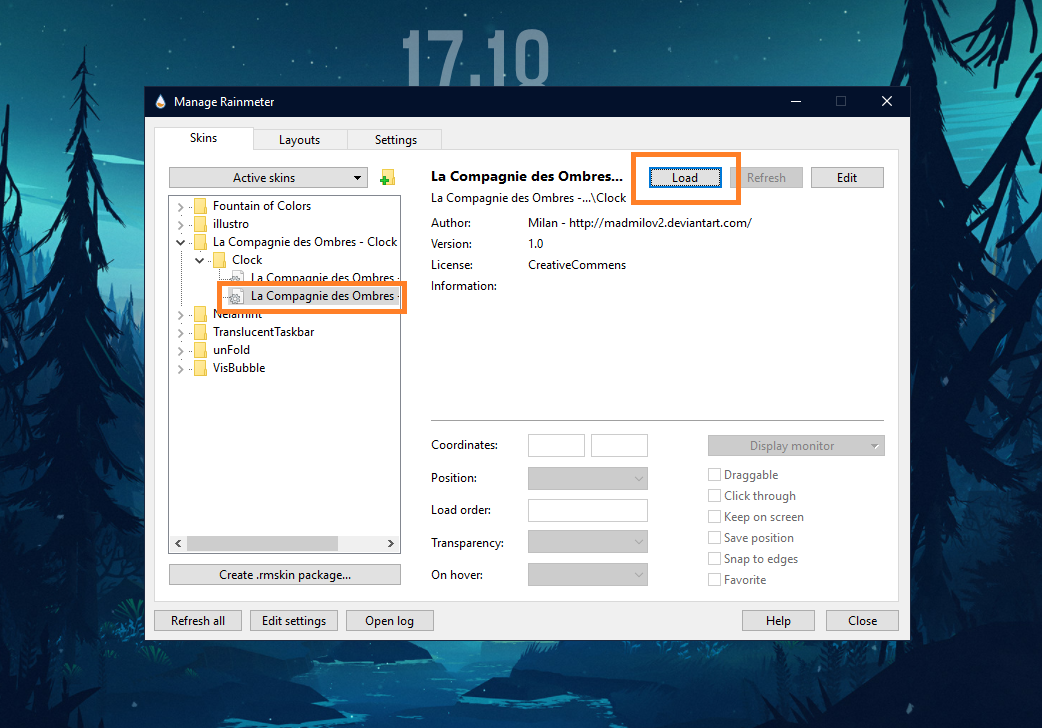Click the VisBubble folder icon
1042x728 pixels.
click(200, 368)
